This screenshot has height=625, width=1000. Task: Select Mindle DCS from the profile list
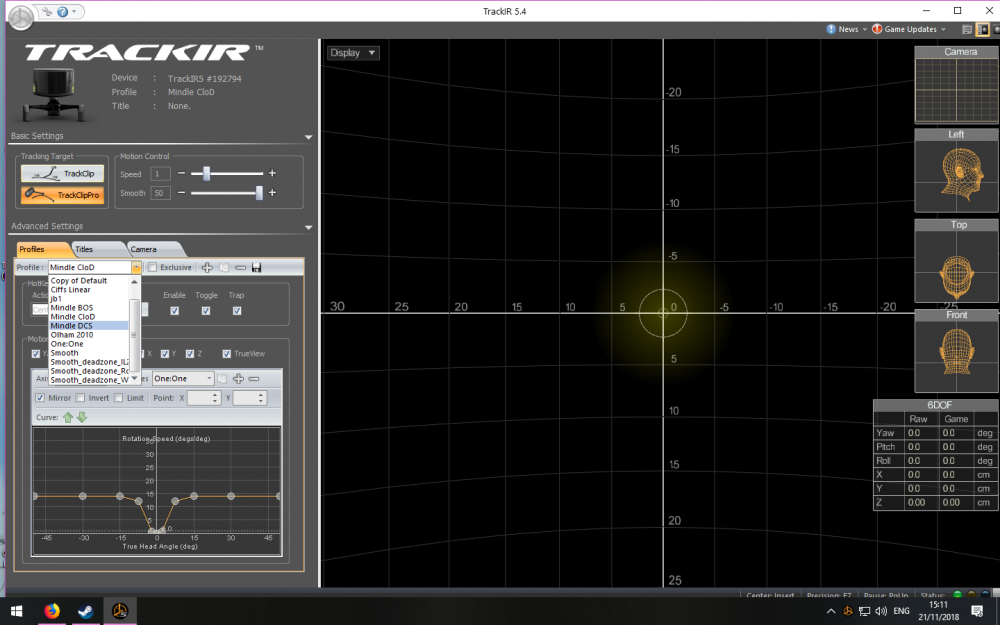tap(71, 326)
